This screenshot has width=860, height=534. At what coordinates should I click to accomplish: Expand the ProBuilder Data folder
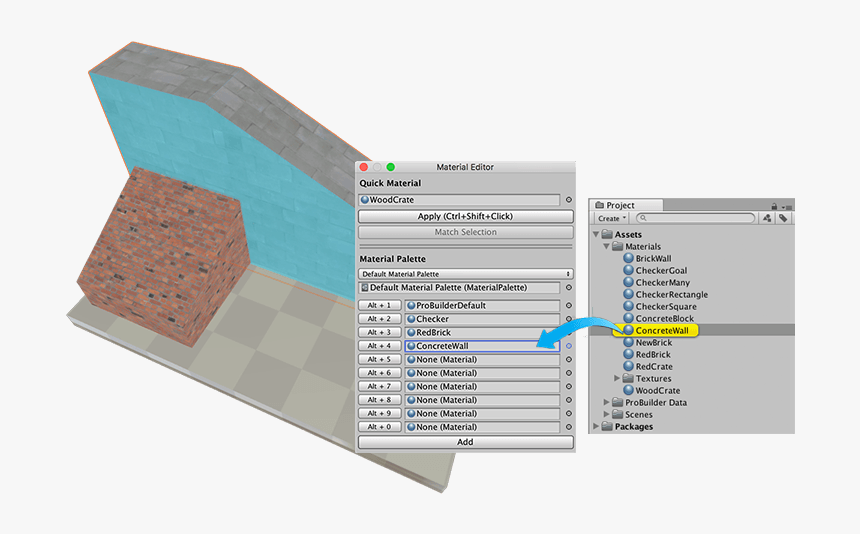tap(605, 403)
